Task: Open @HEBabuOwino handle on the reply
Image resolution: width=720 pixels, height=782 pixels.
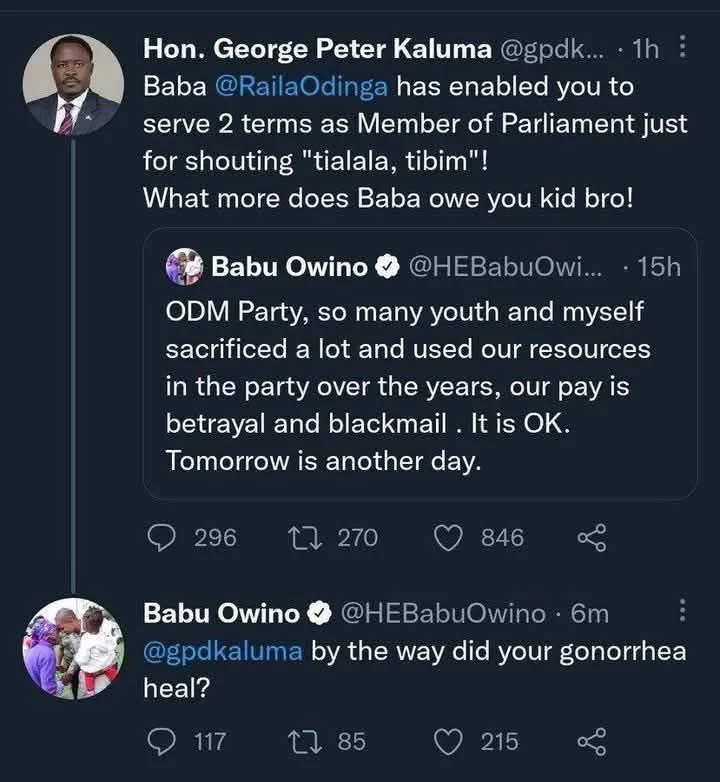Action: 445,612
